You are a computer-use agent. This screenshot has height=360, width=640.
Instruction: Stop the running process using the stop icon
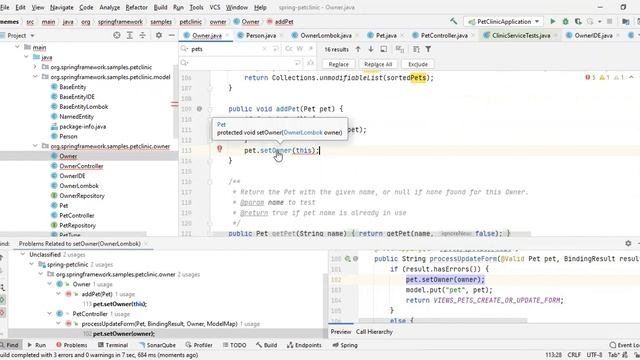click(609, 22)
